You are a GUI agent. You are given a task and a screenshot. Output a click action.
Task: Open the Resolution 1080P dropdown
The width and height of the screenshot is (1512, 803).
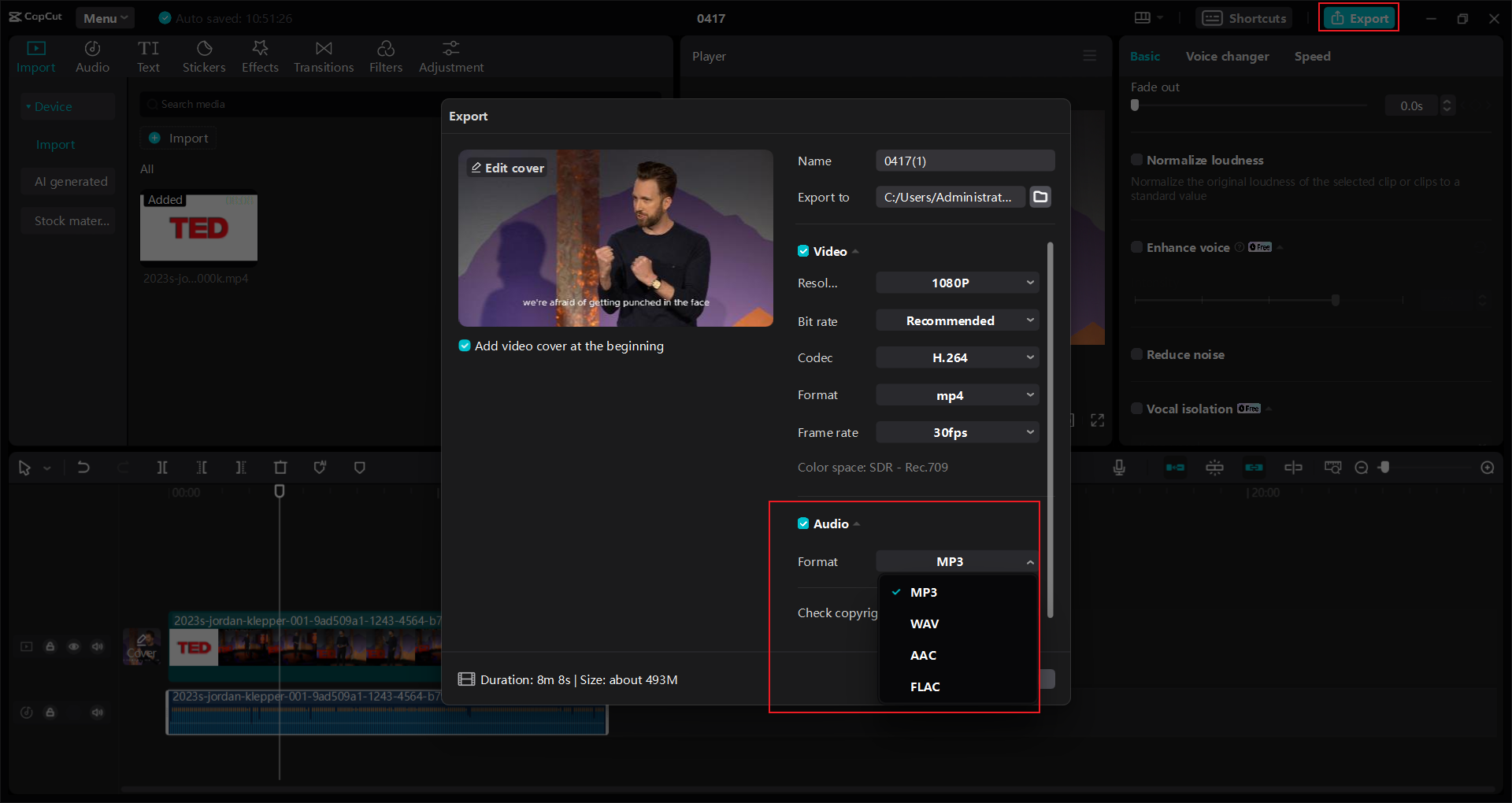tap(957, 283)
